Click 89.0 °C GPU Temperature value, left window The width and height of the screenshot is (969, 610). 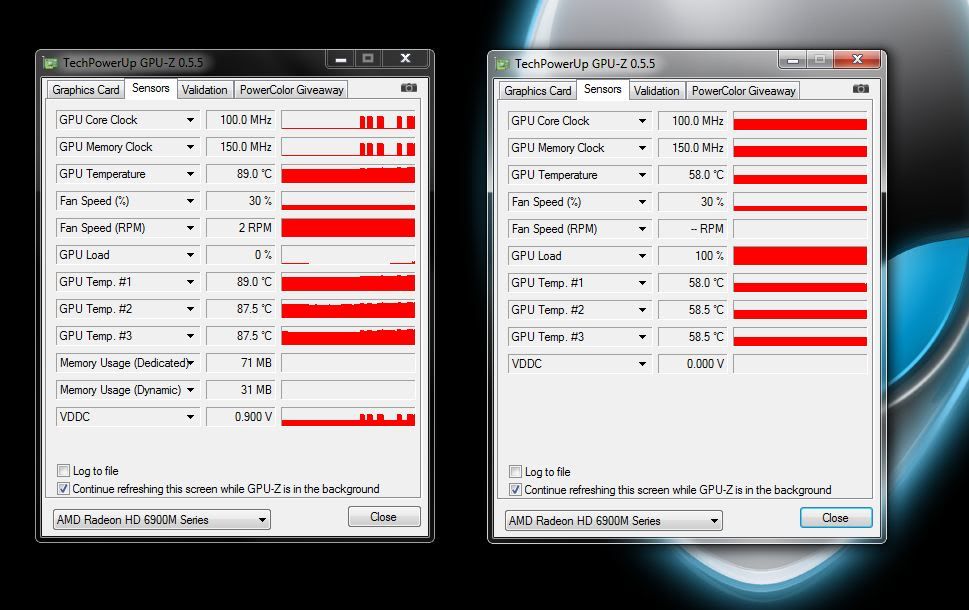(x=240, y=174)
